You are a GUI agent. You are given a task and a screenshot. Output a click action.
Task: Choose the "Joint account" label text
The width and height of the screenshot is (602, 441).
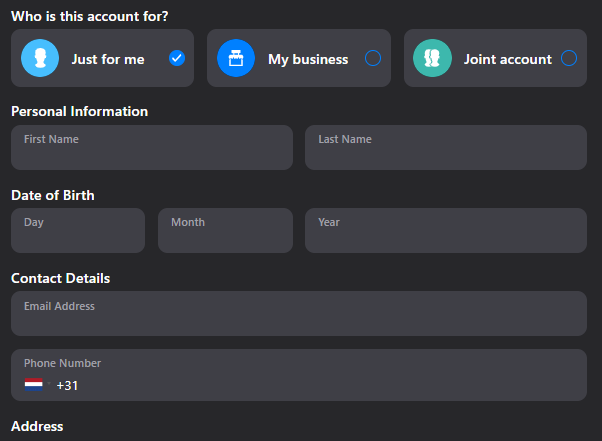click(x=507, y=59)
